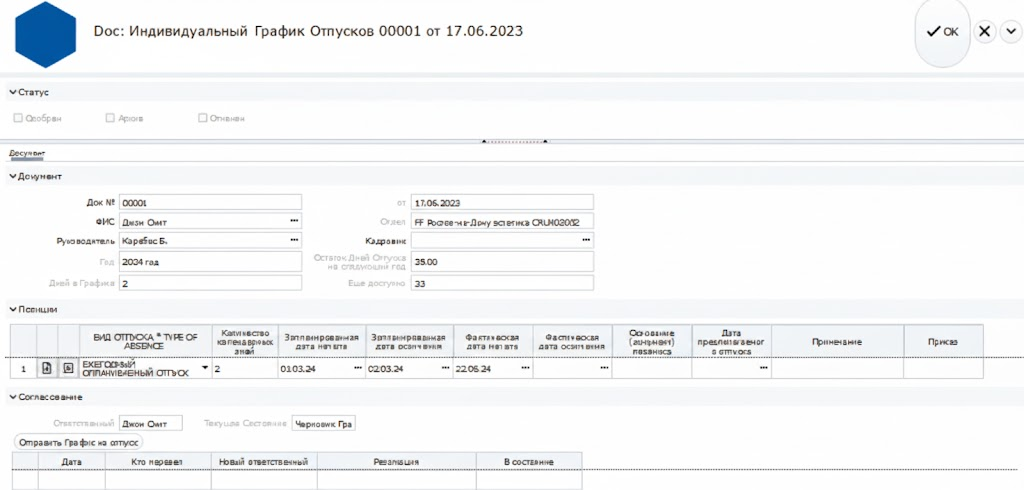
Task: Click the Резолюция column header
Action: [396, 461]
